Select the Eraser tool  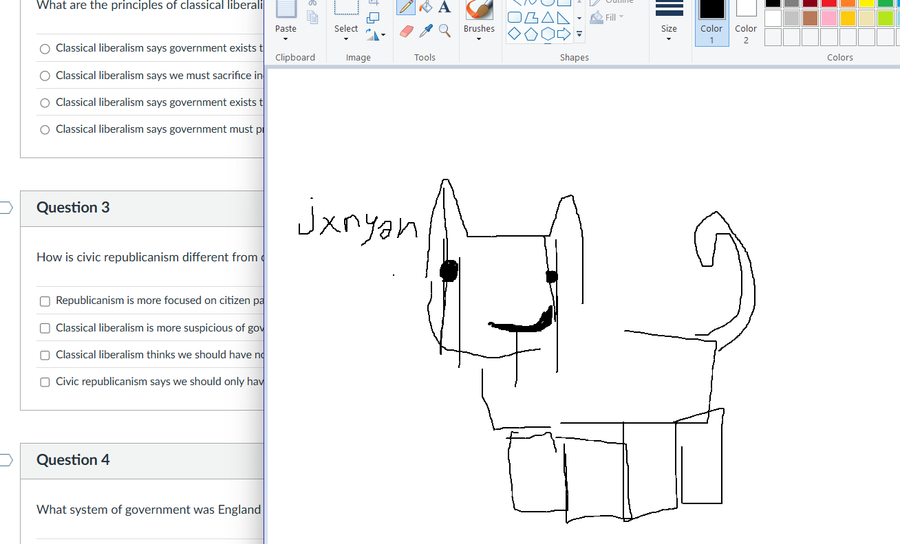click(x=406, y=31)
